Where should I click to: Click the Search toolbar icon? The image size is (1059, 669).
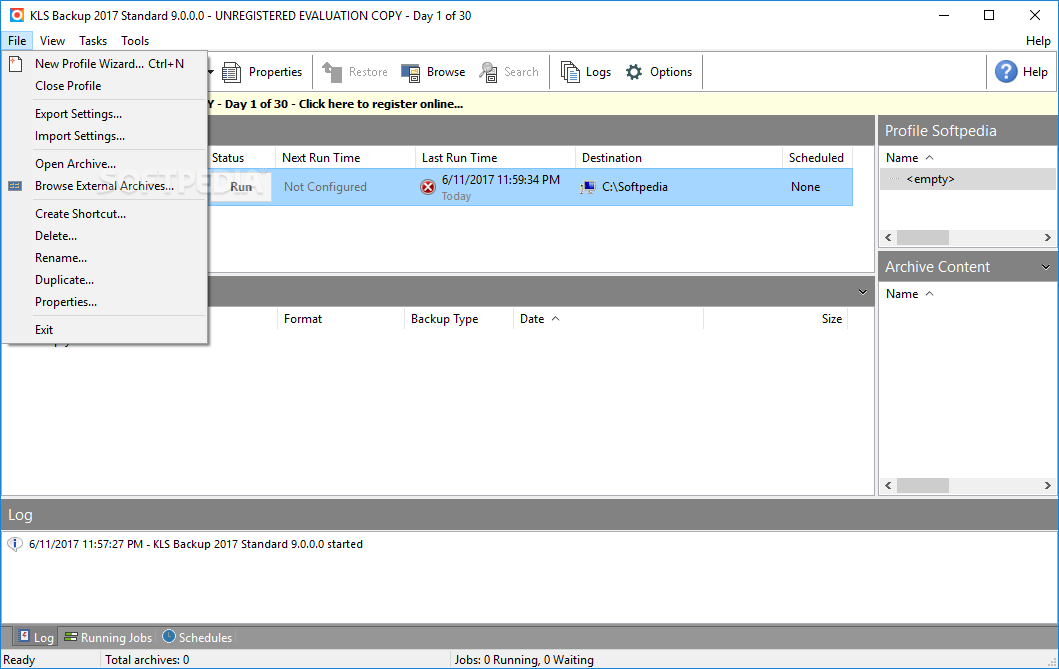(488, 72)
